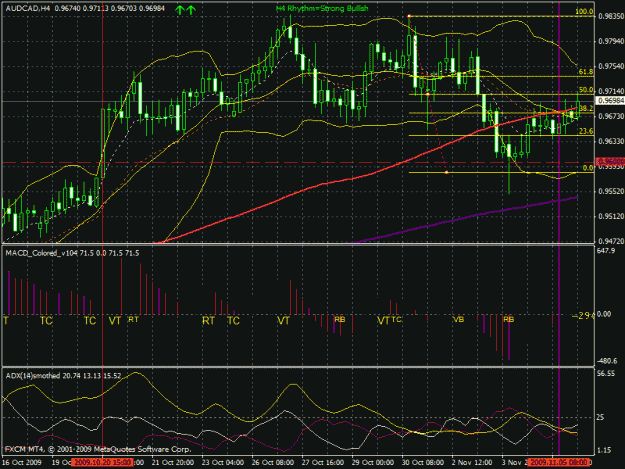Image resolution: width=625 pixels, height=469 pixels.
Task: Click the 16 Oct 2009 date label
Action: point(22,463)
